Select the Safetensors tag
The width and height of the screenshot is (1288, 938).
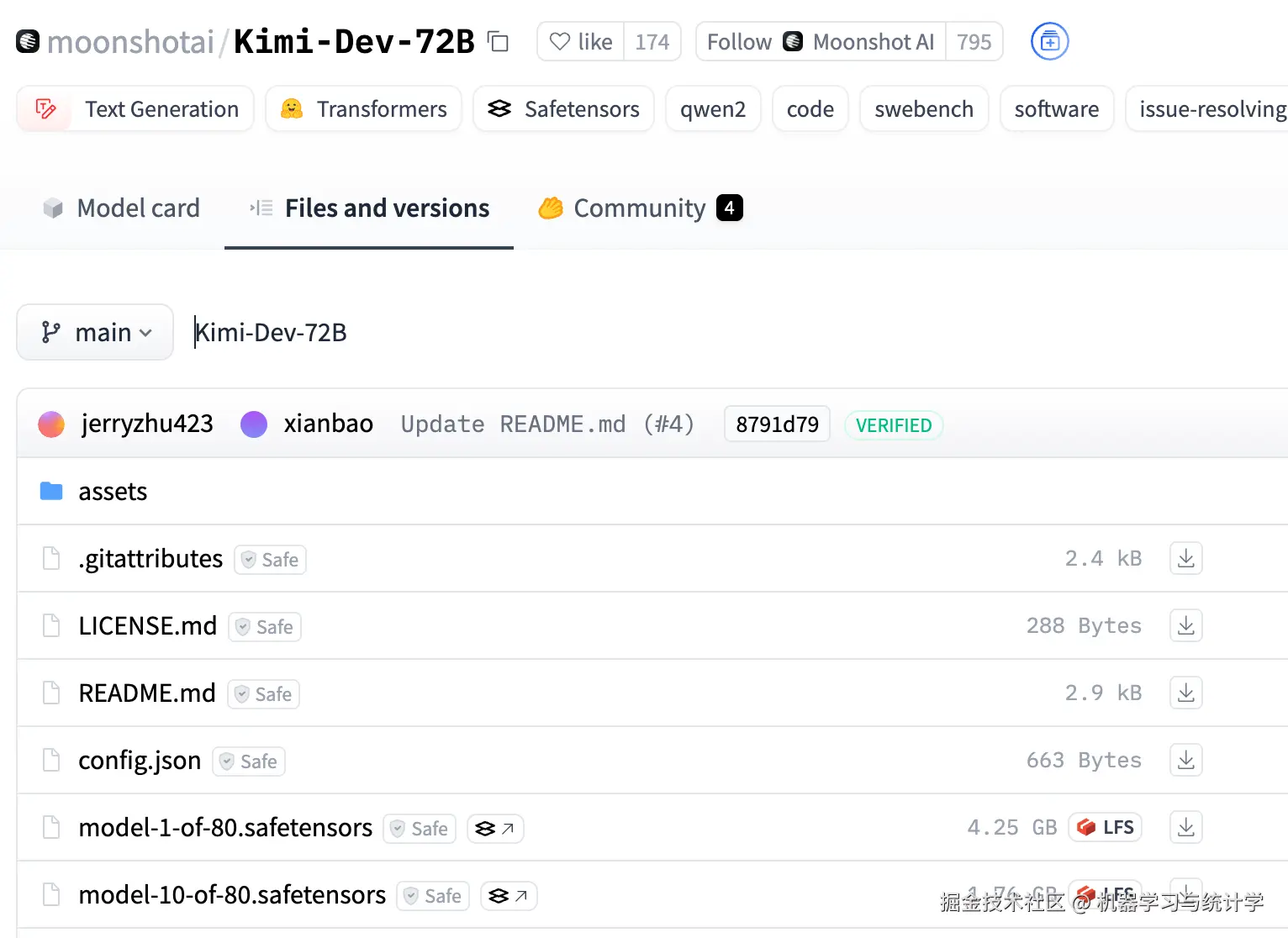563,109
